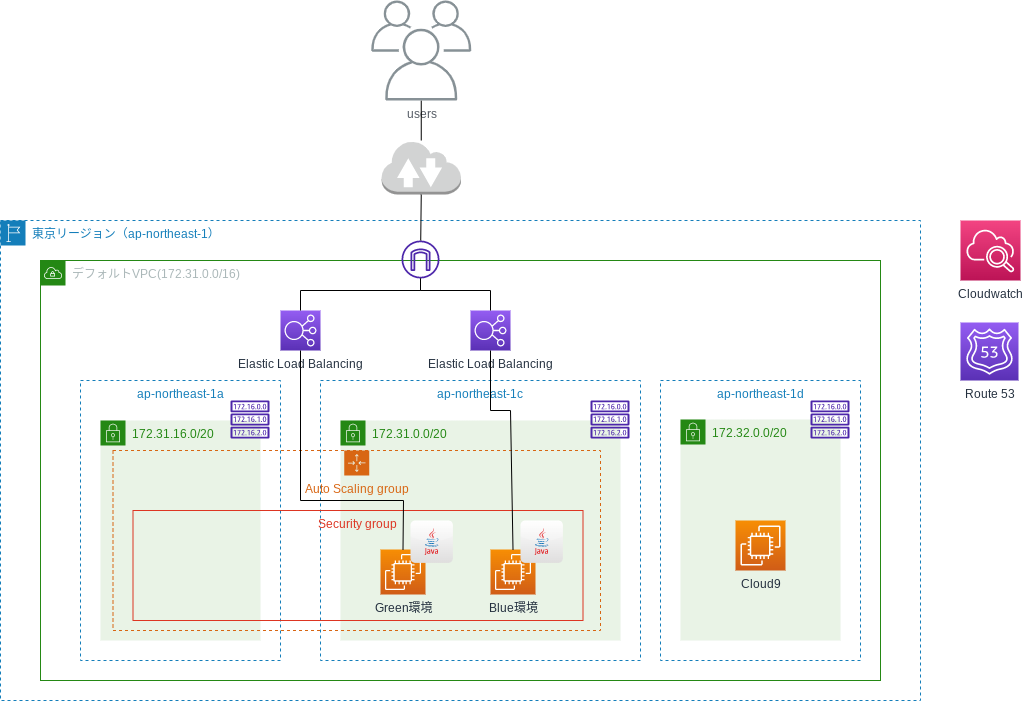Select the Cloud9 instance icon
The image size is (1024, 701).
click(x=760, y=545)
